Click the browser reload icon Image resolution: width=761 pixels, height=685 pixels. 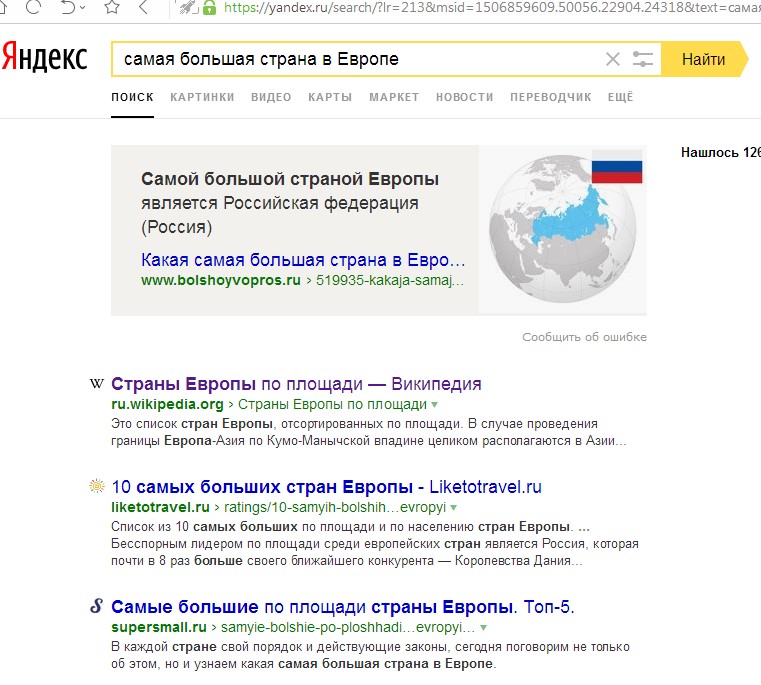pyautogui.click(x=33, y=6)
